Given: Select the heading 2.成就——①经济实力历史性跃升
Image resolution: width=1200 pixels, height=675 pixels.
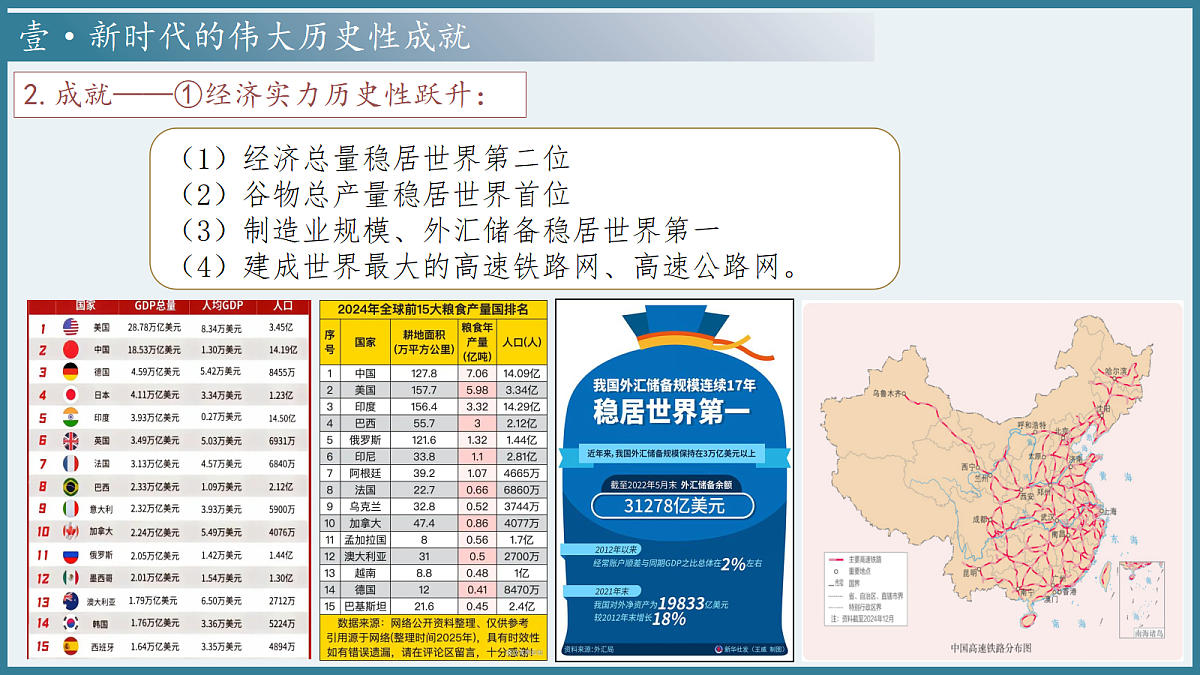Looking at the screenshot, I should click(255, 94).
